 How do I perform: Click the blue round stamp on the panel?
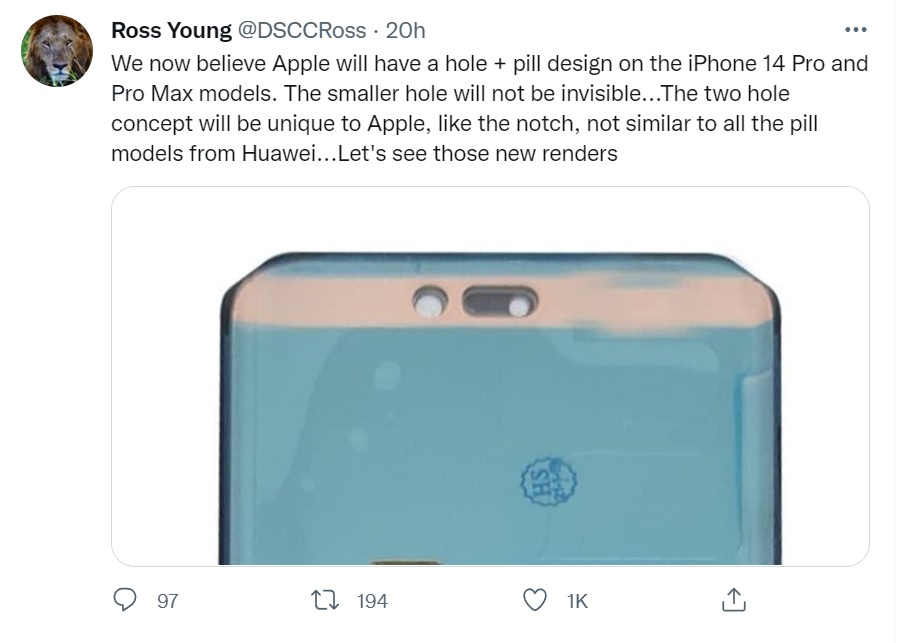click(x=548, y=483)
